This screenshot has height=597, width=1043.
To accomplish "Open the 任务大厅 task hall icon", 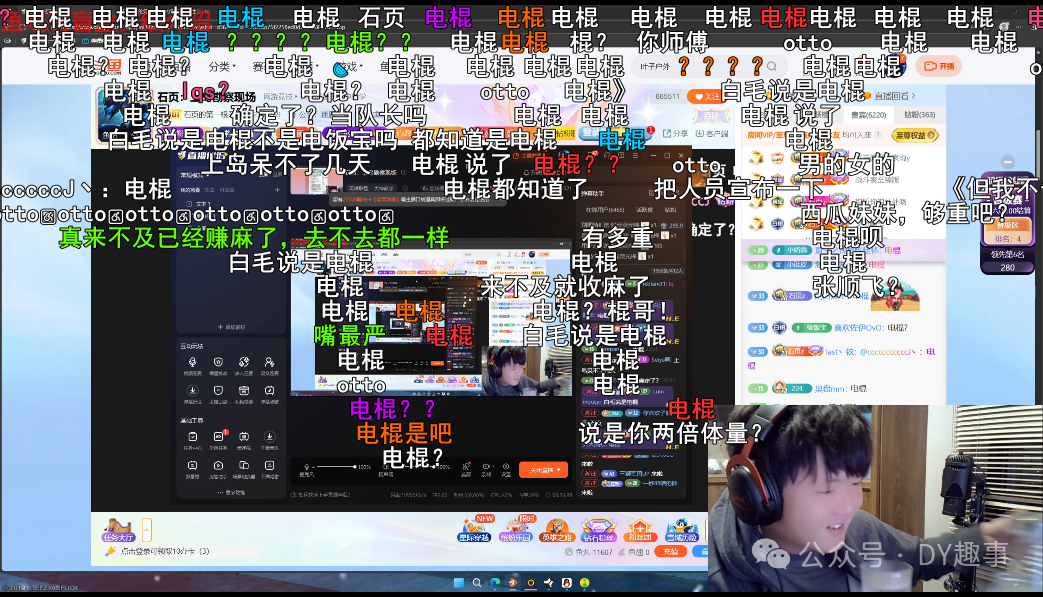I will click(118, 530).
